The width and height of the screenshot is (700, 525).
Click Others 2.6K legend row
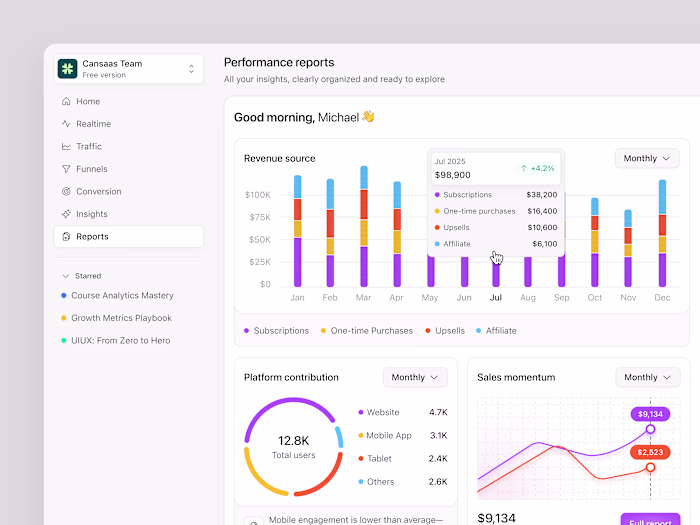pos(403,482)
